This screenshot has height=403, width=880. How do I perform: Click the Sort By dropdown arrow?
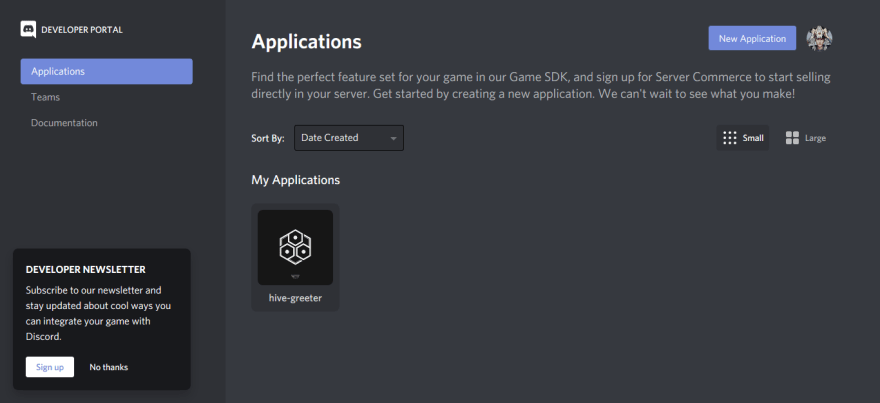[x=393, y=138]
